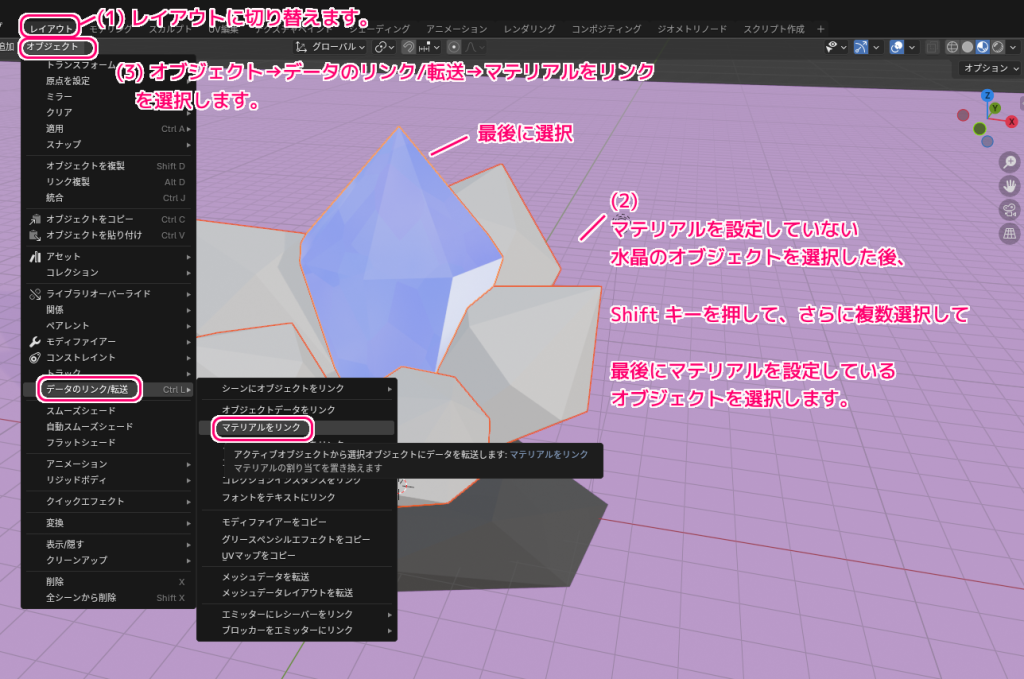Expand the snapping options dropdown arrow
1024x679 pixels.
(x=436, y=47)
